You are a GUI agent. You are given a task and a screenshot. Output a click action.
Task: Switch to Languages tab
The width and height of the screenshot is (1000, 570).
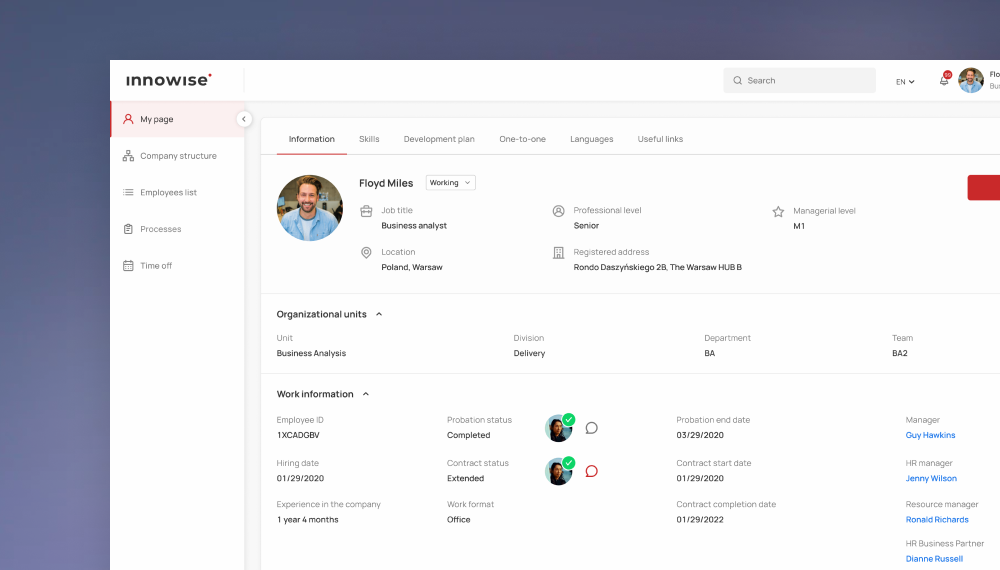592,139
